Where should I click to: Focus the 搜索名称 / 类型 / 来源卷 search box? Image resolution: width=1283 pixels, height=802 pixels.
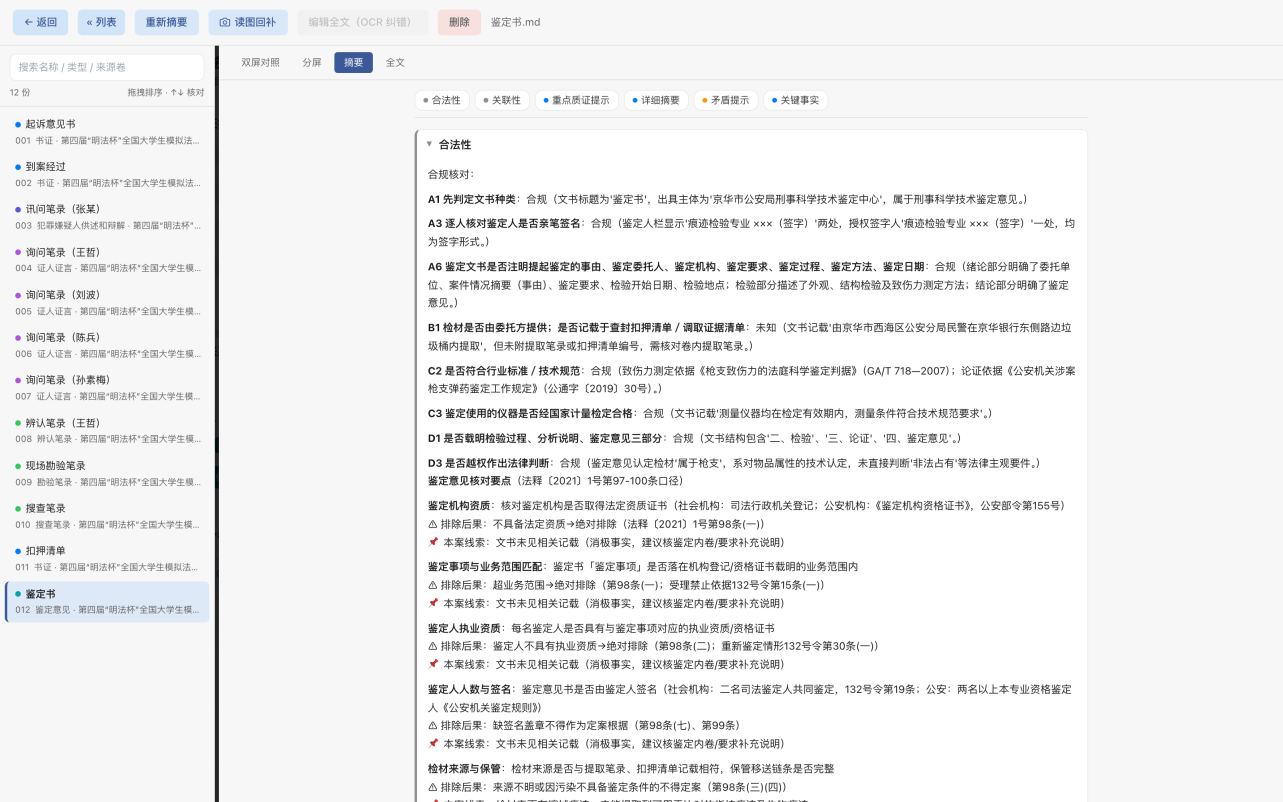point(107,67)
